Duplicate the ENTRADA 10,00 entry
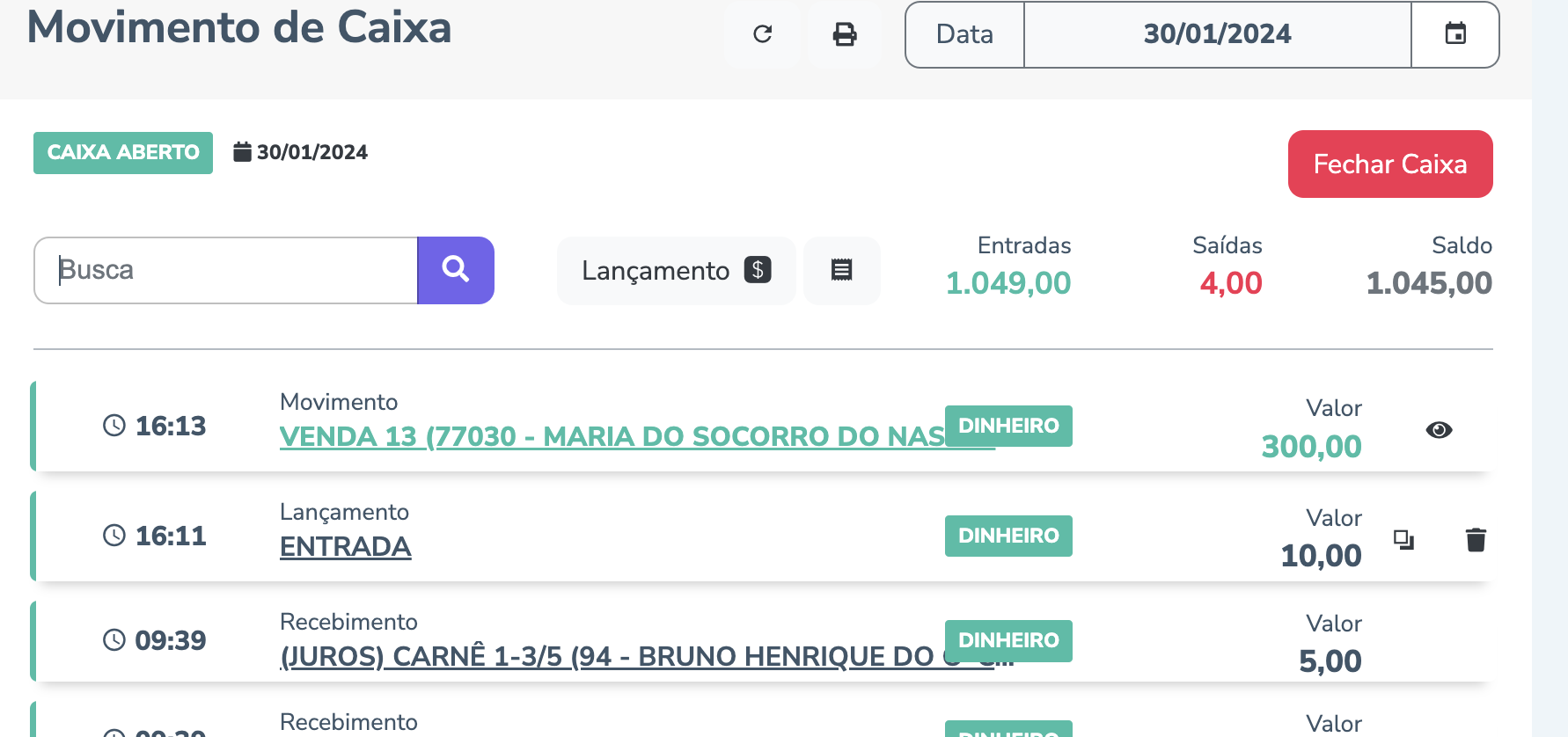 tap(1403, 539)
